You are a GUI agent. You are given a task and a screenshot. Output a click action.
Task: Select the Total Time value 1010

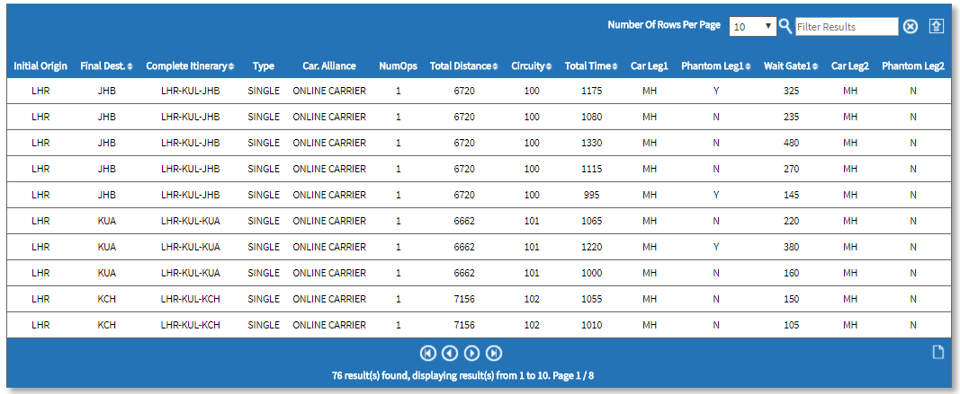591,325
